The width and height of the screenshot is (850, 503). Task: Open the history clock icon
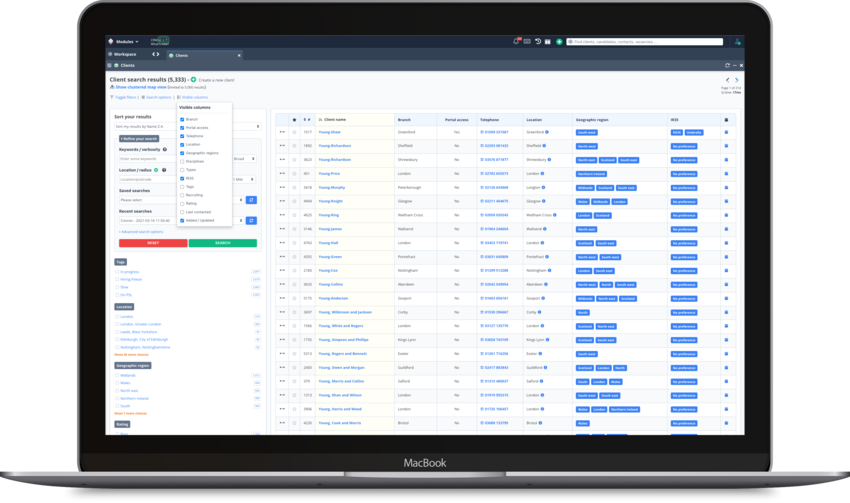[x=538, y=41]
